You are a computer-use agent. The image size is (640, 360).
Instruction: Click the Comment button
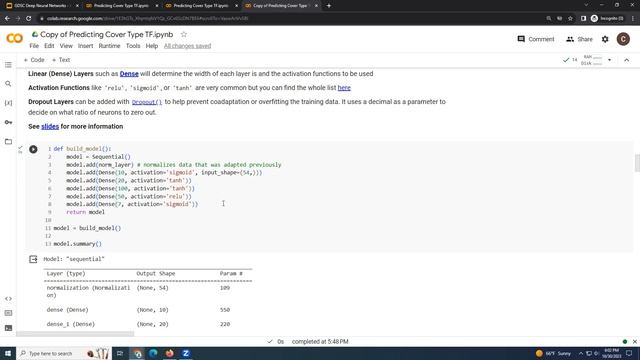[536, 39]
